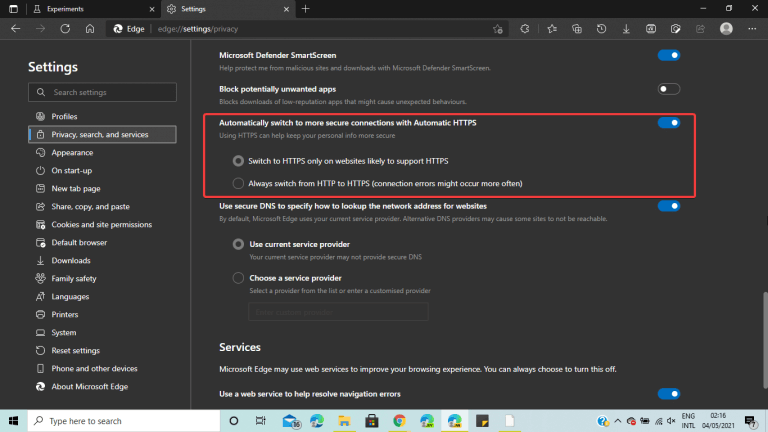768x432 pixels.
Task: Open Reset settings section
Action: point(102,351)
